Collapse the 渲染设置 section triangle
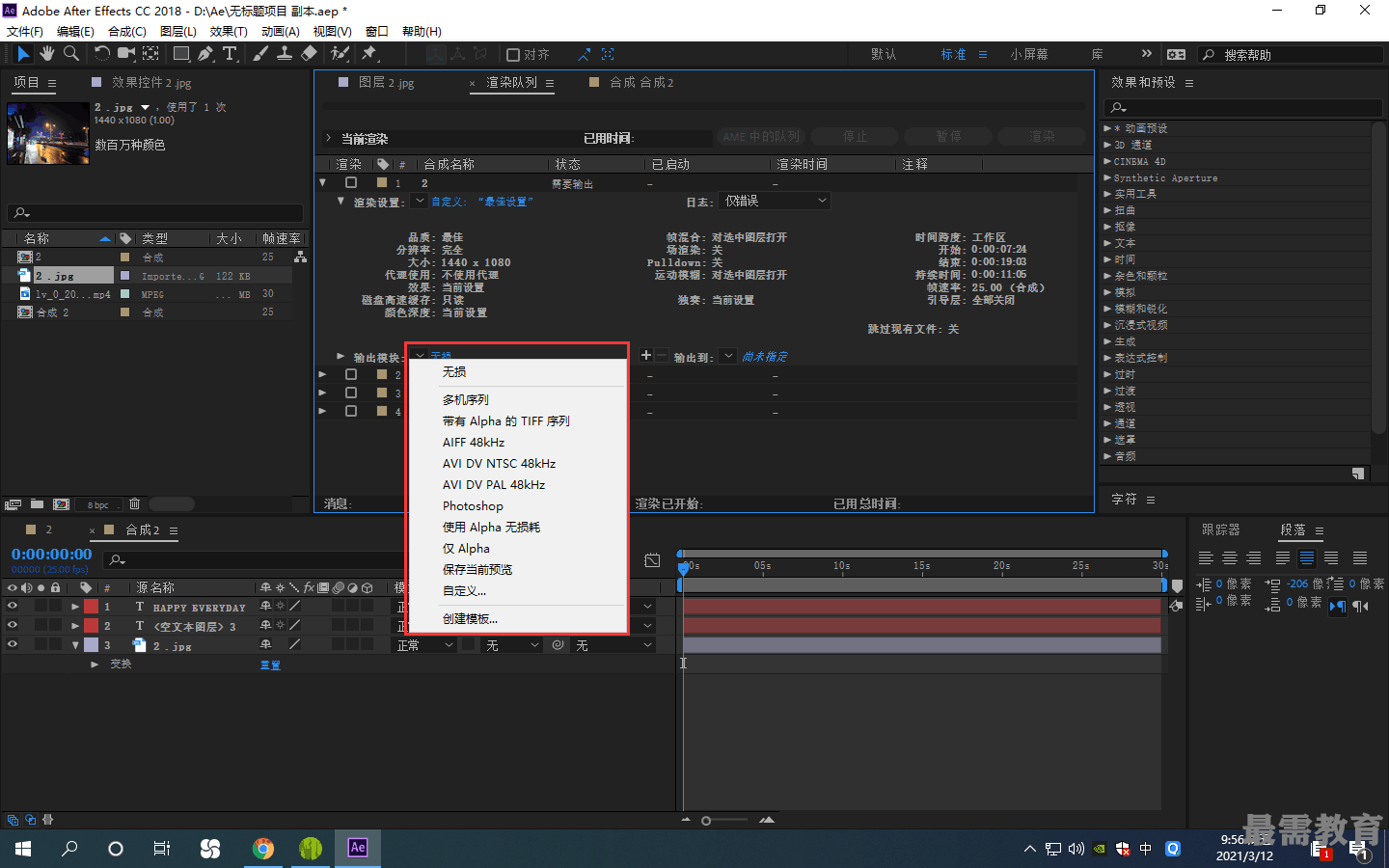1389x868 pixels. (340, 202)
